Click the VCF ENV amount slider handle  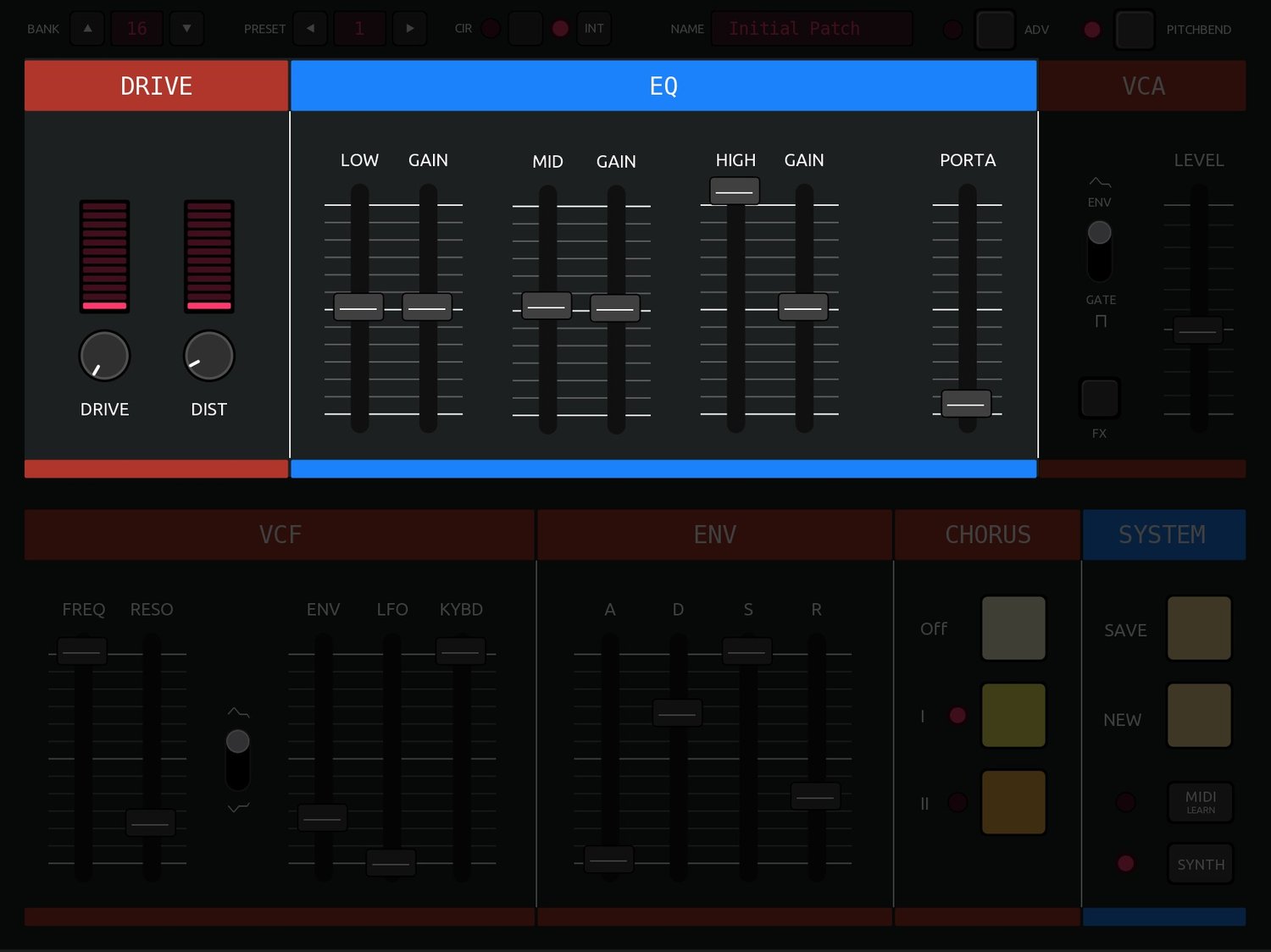click(x=323, y=818)
